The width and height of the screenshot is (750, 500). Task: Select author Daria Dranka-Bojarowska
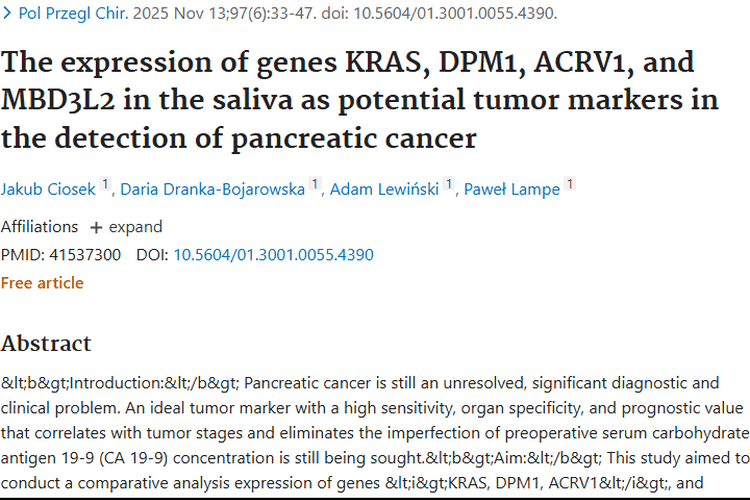point(213,189)
